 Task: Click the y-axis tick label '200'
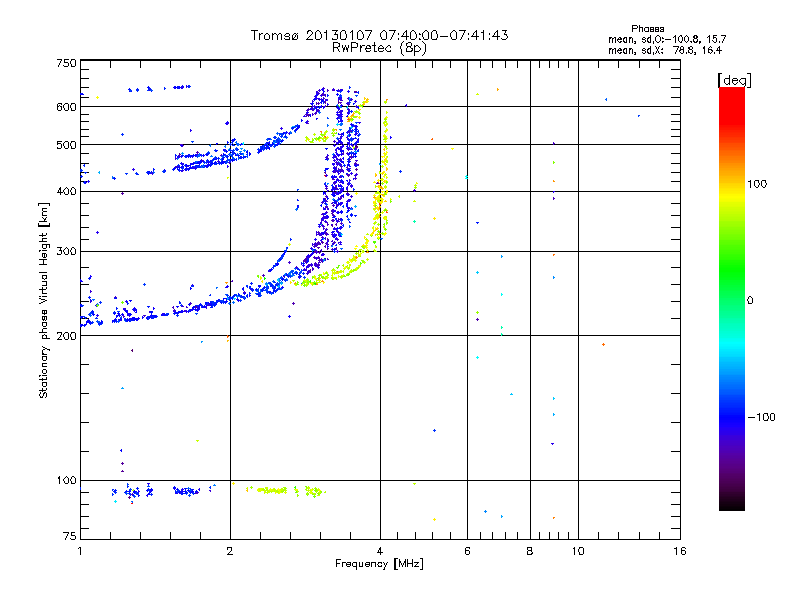pos(66,336)
